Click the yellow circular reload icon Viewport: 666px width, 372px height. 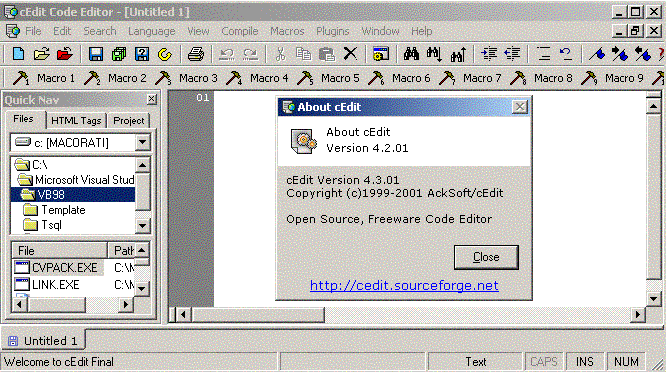click(165, 54)
